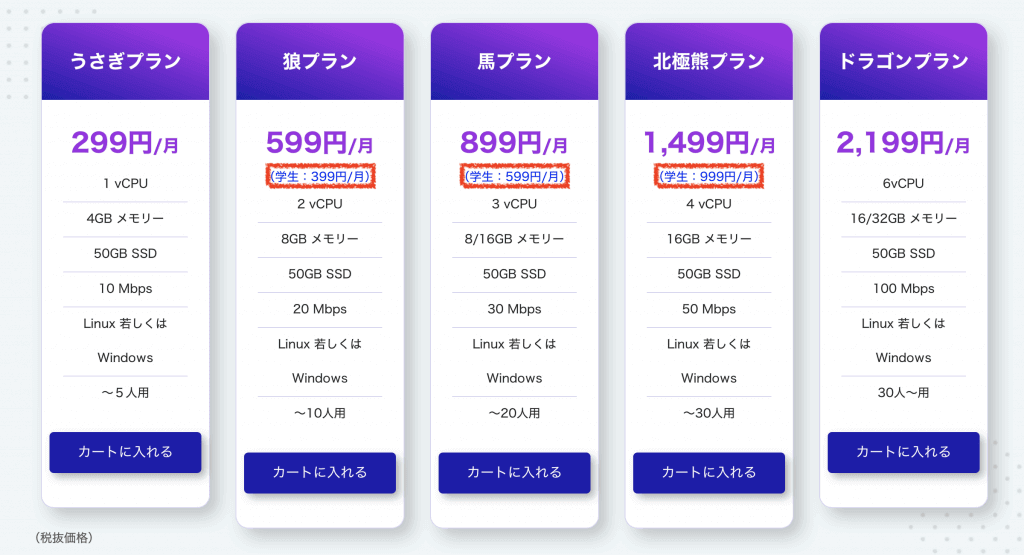Select the 599円/月 price text
Viewport: 1024px width, 555px height.
[x=320, y=142]
